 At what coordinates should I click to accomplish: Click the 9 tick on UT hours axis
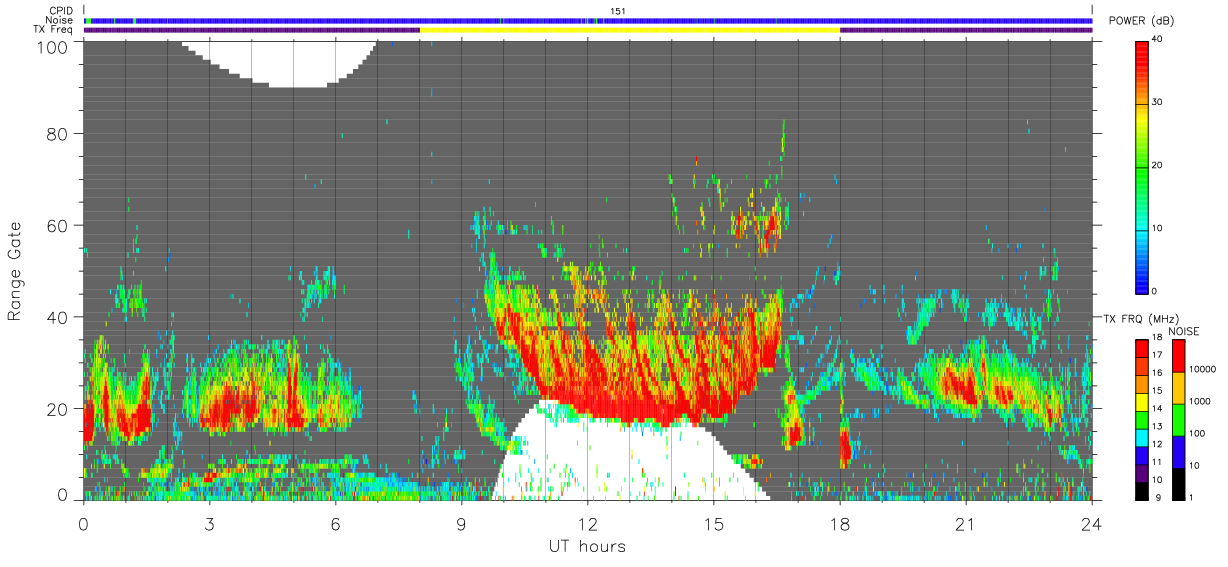coord(462,524)
